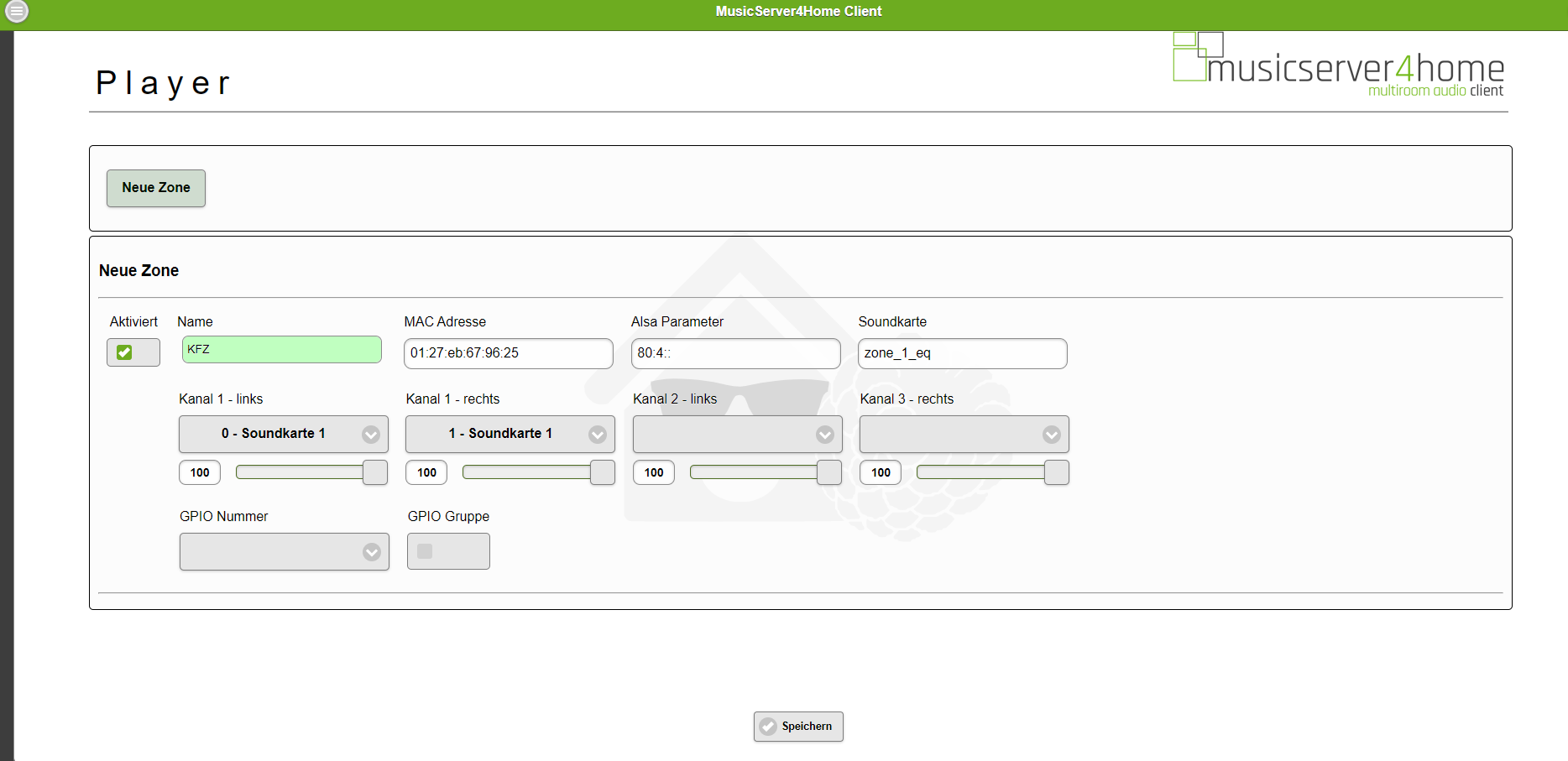The width and height of the screenshot is (1568, 761).
Task: Click Kanal 1 - links volume slider handle
Action: coord(375,472)
